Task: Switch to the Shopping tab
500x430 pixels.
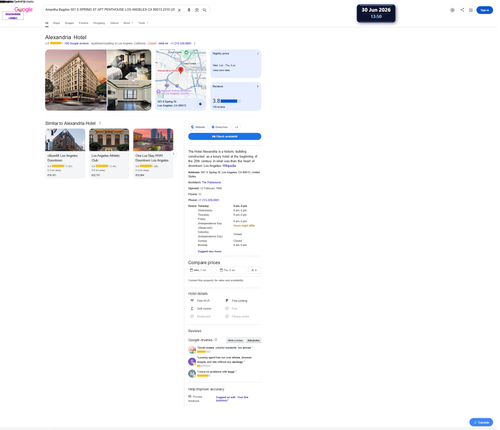Action: point(99,23)
